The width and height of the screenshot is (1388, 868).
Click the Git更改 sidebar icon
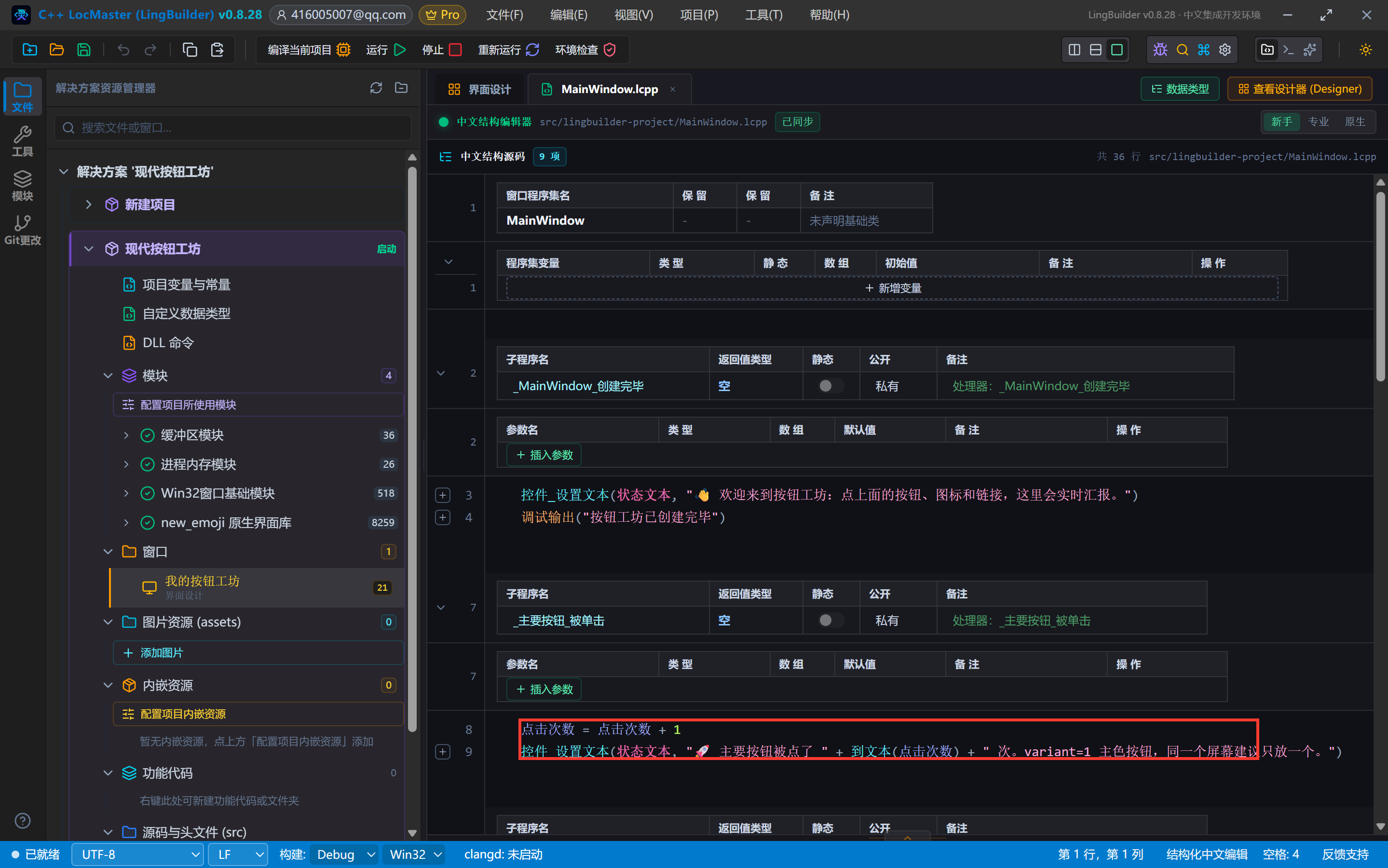coord(22,230)
